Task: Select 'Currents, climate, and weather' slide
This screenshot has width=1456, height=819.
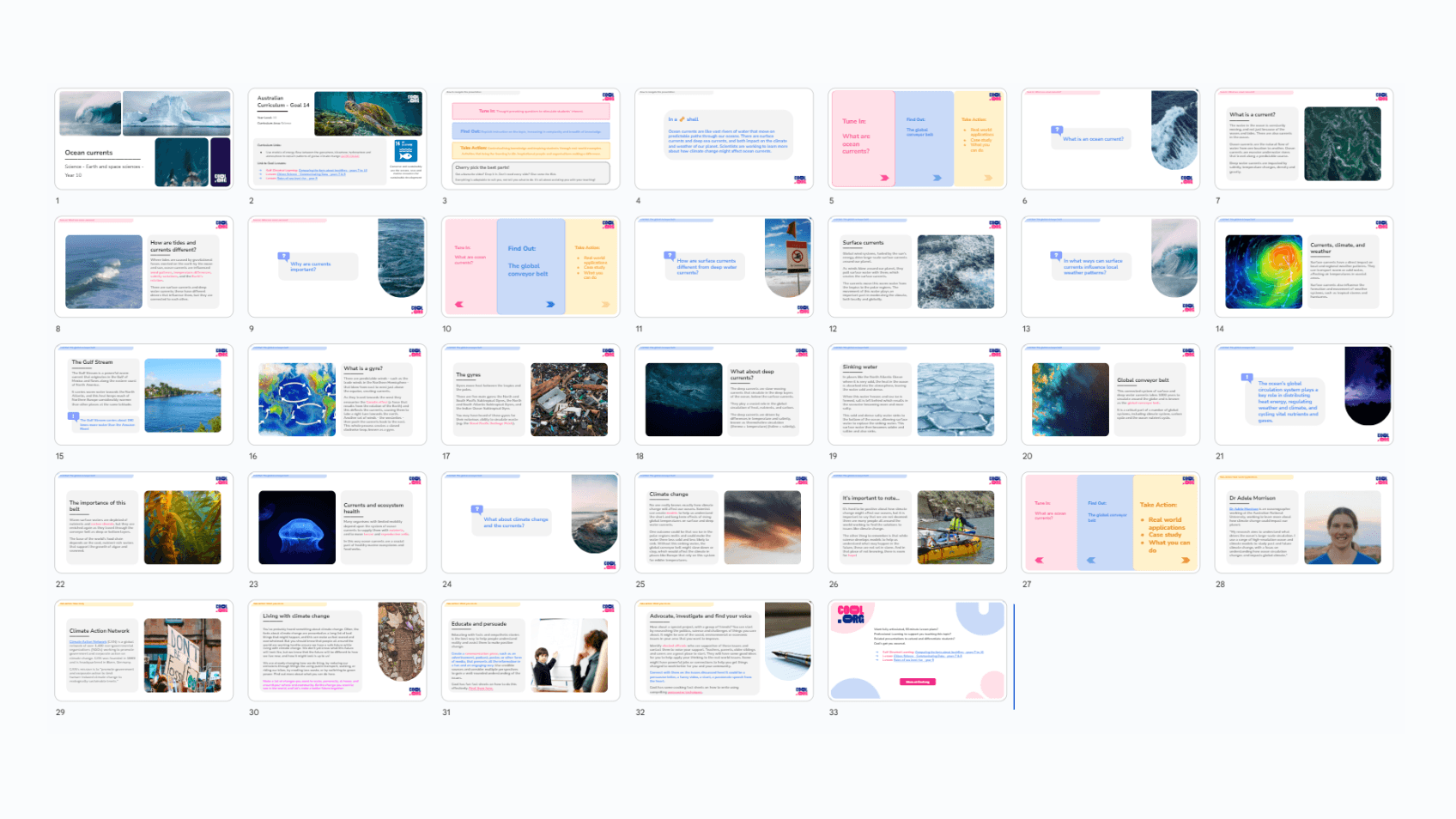Action: pos(1303,266)
